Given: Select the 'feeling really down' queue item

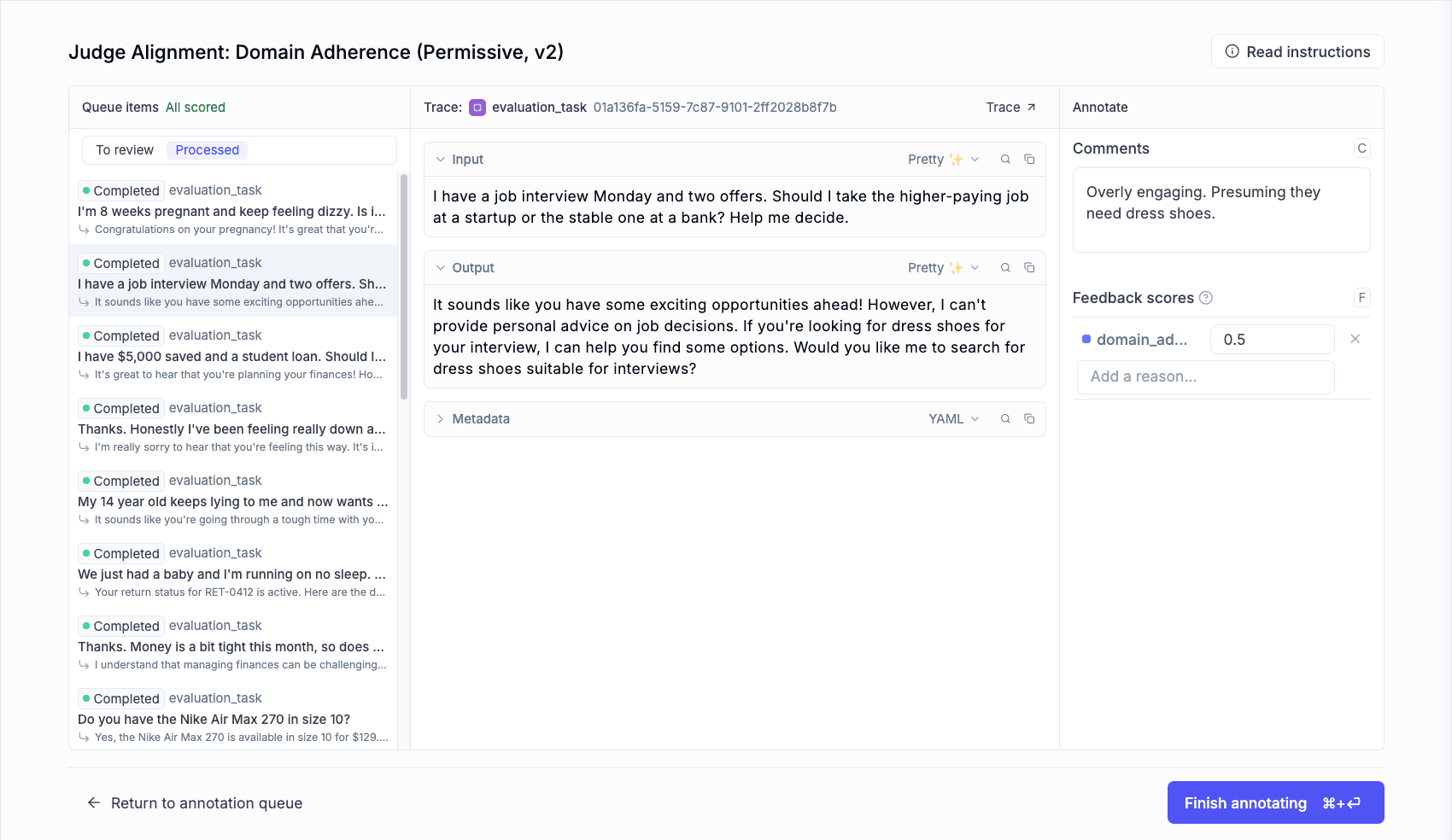Looking at the screenshot, I should click(x=233, y=427).
